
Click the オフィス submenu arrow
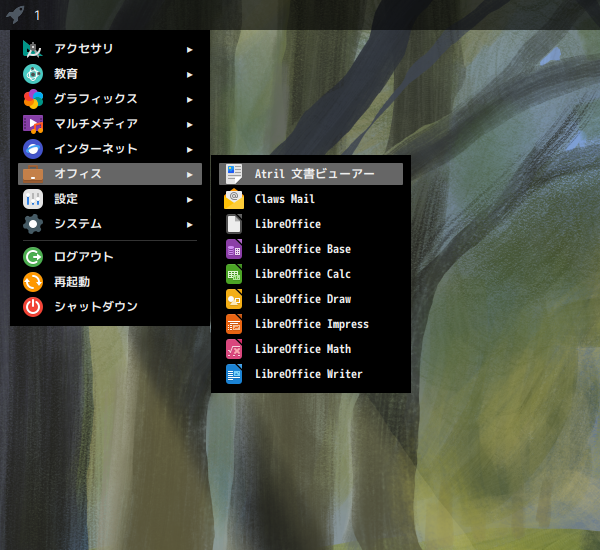click(x=189, y=175)
